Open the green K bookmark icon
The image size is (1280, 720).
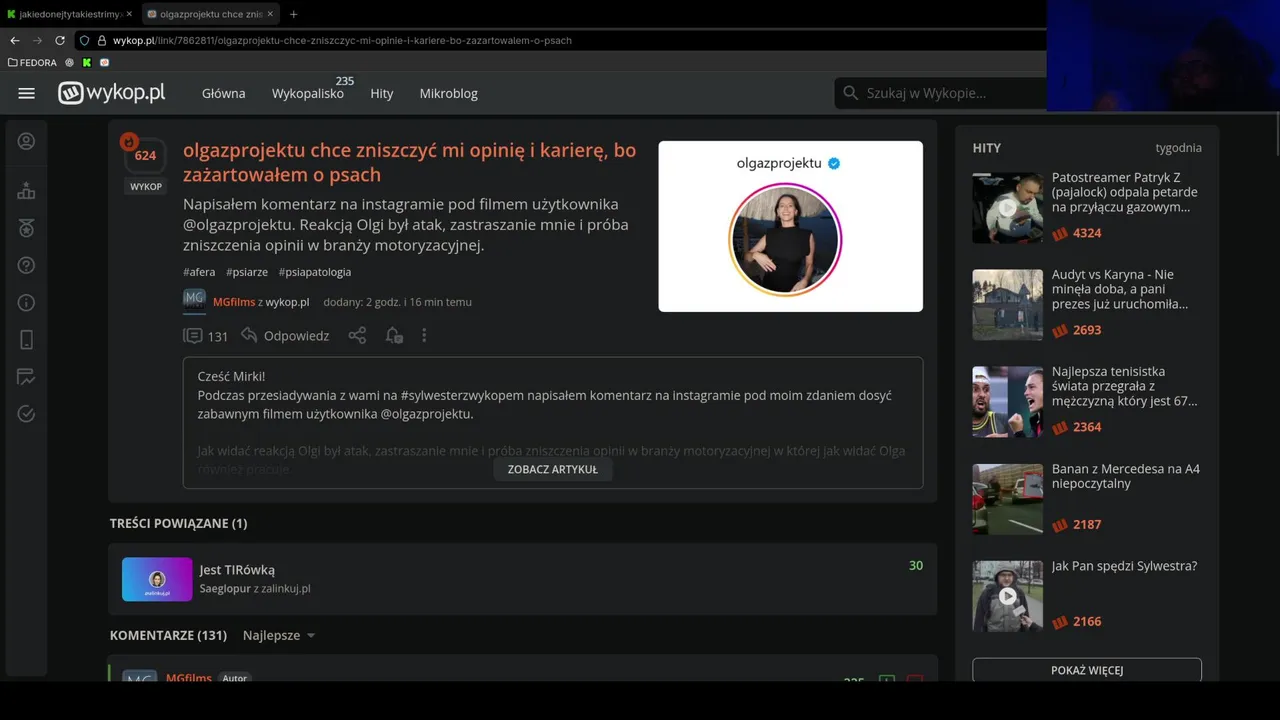pyautogui.click(x=87, y=62)
